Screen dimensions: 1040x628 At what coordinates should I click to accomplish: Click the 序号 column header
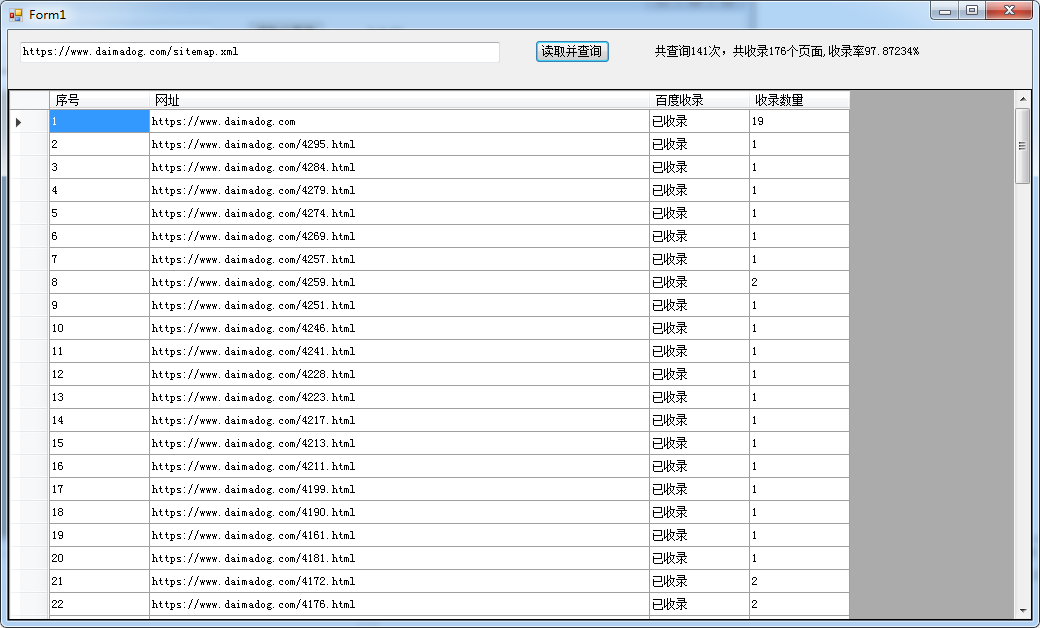pos(99,100)
